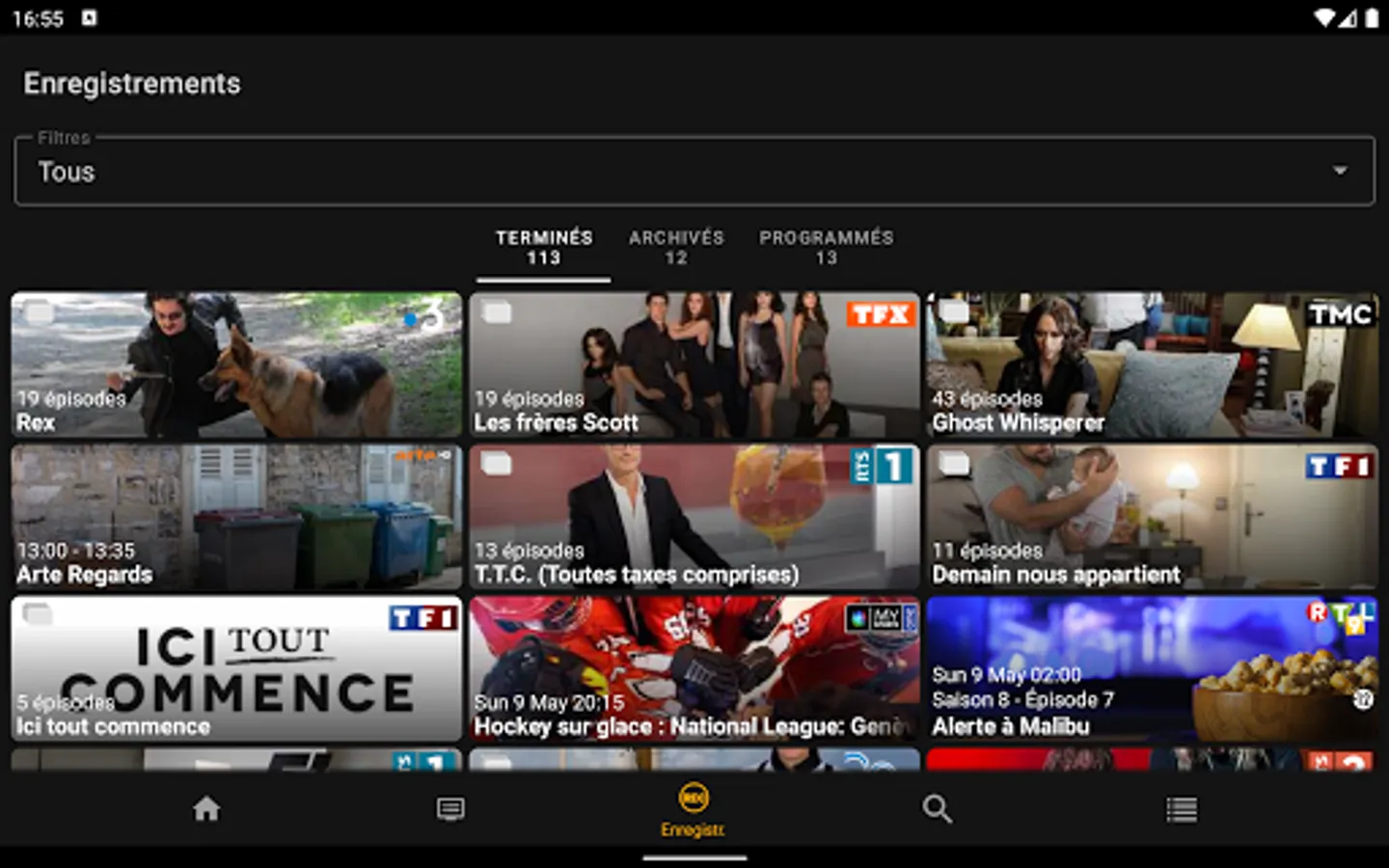Click the 'Sun 9 May 20:15' text
The height and width of the screenshot is (868, 1389).
(549, 703)
